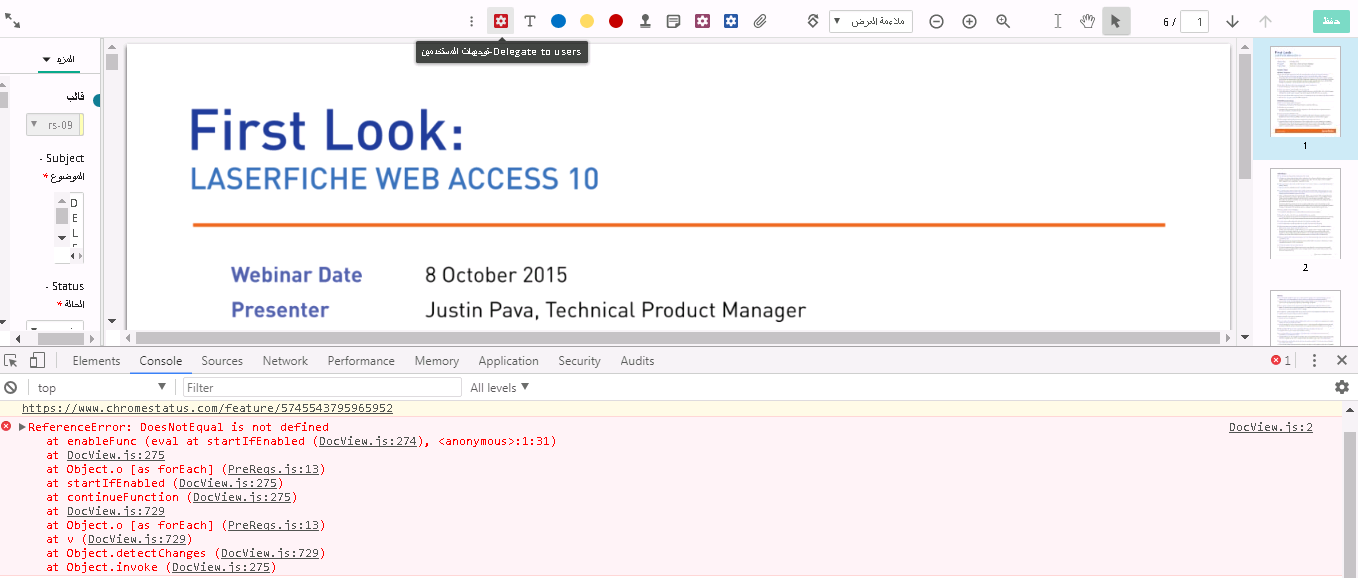This screenshot has height=578, width=1360.
Task: Switch to DevTools Audits tab
Action: click(637, 361)
